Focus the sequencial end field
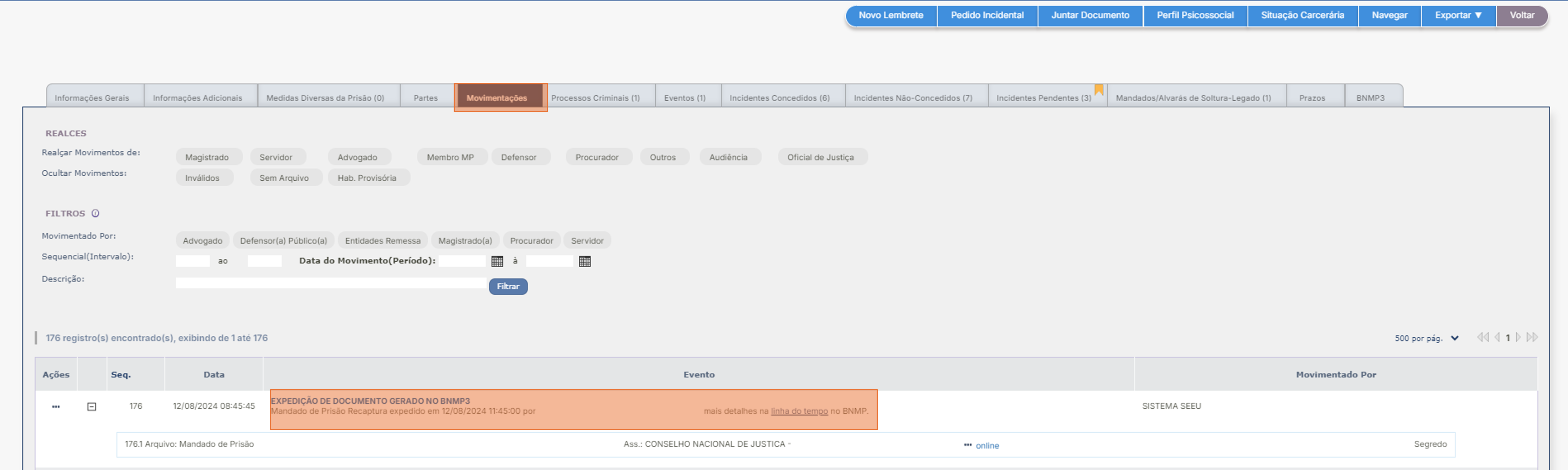 [265, 261]
